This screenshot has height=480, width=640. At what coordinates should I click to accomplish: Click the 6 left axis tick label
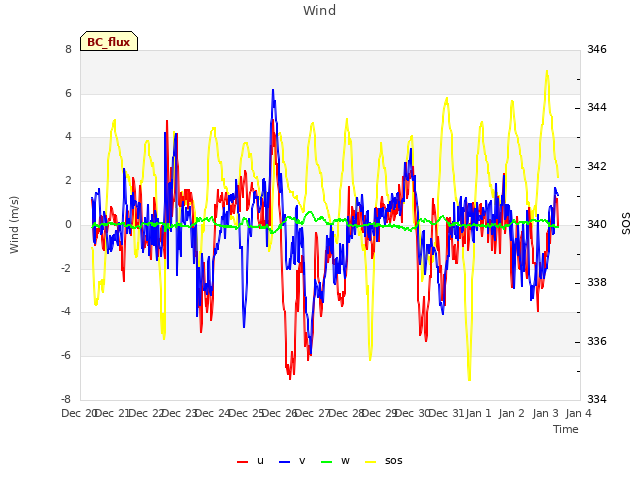pos(68,93)
